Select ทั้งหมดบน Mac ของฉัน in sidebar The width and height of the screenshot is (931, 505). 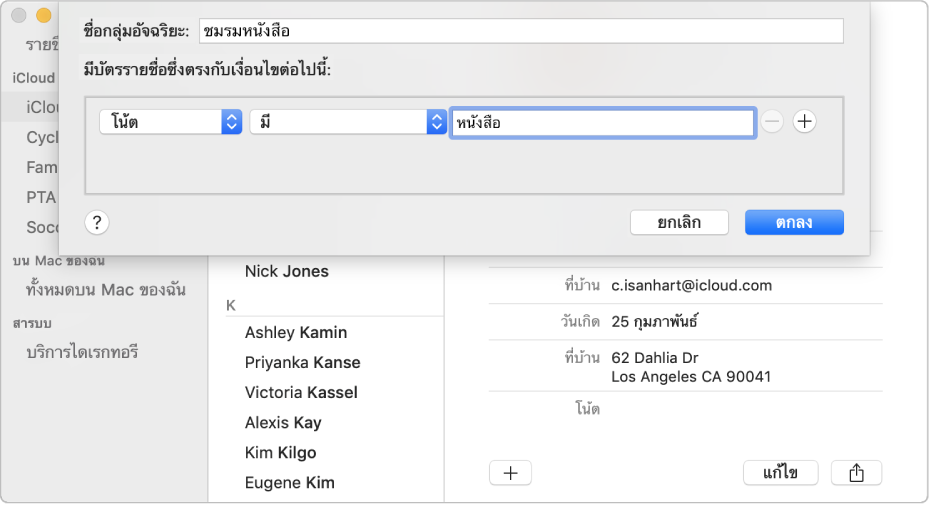[x=106, y=290]
